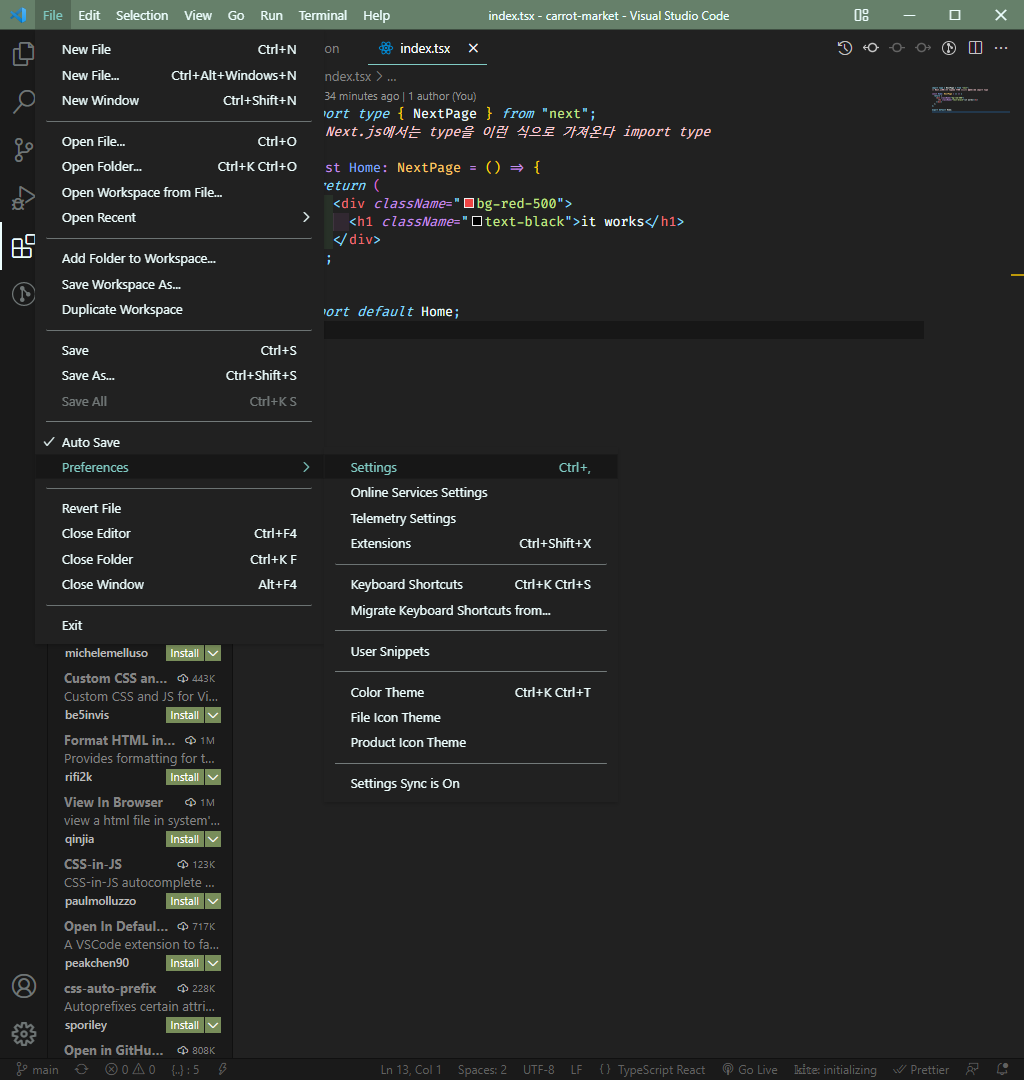Open the Explorer view in activity bar
The height and width of the screenshot is (1080, 1024).
23,54
